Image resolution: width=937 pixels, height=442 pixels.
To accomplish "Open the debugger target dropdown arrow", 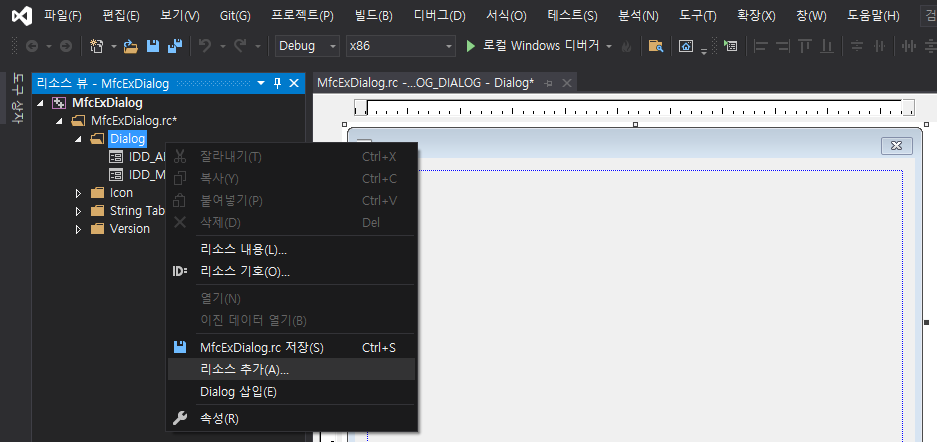I will tap(609, 46).
